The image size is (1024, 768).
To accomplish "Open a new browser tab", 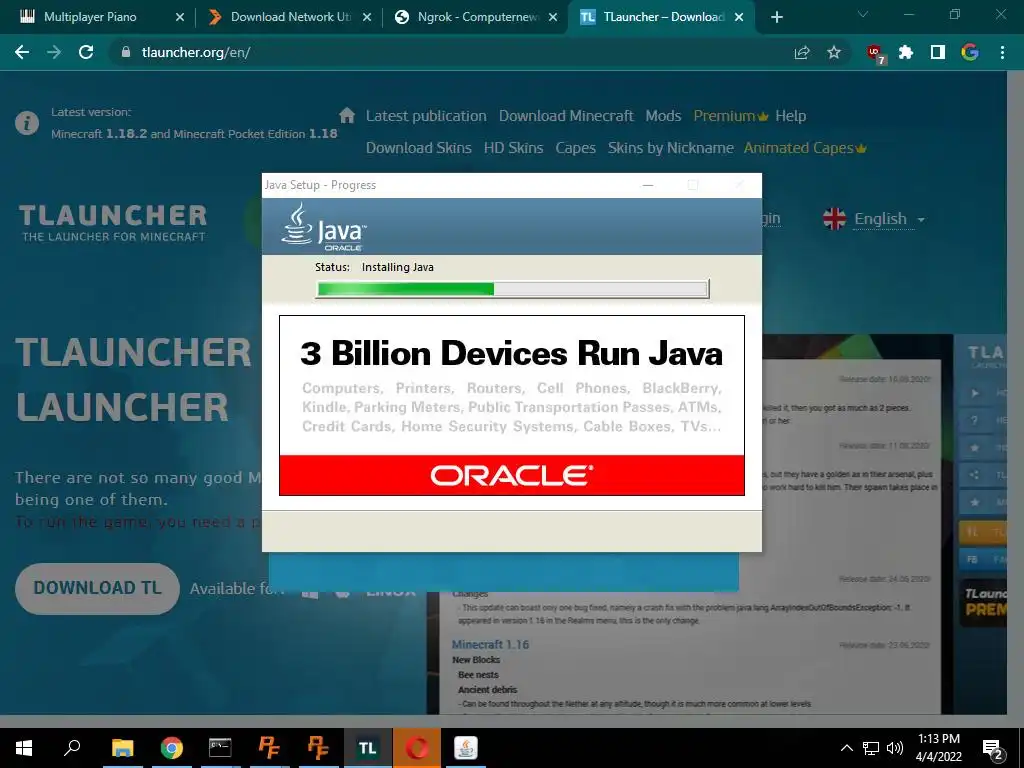I will [776, 17].
